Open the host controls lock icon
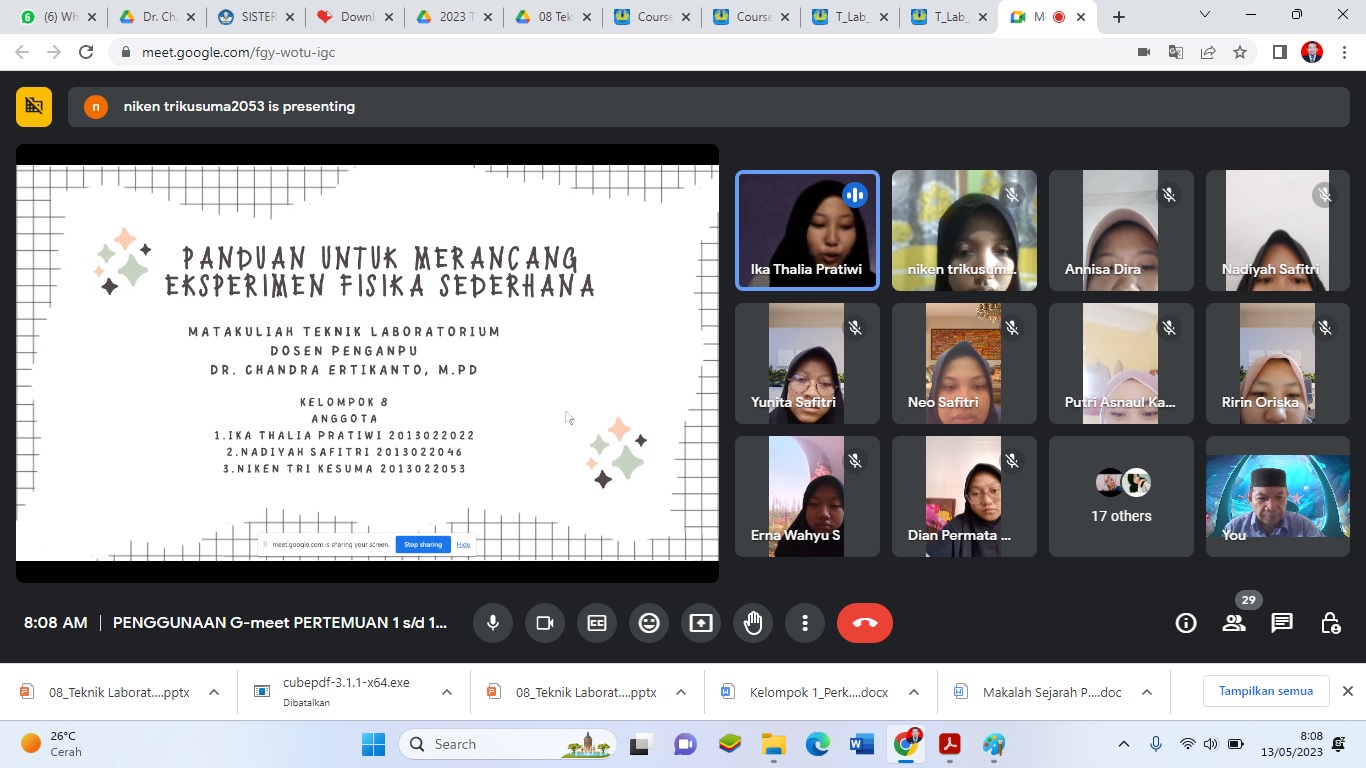Screen dimensions: 1366x768 1330,623
